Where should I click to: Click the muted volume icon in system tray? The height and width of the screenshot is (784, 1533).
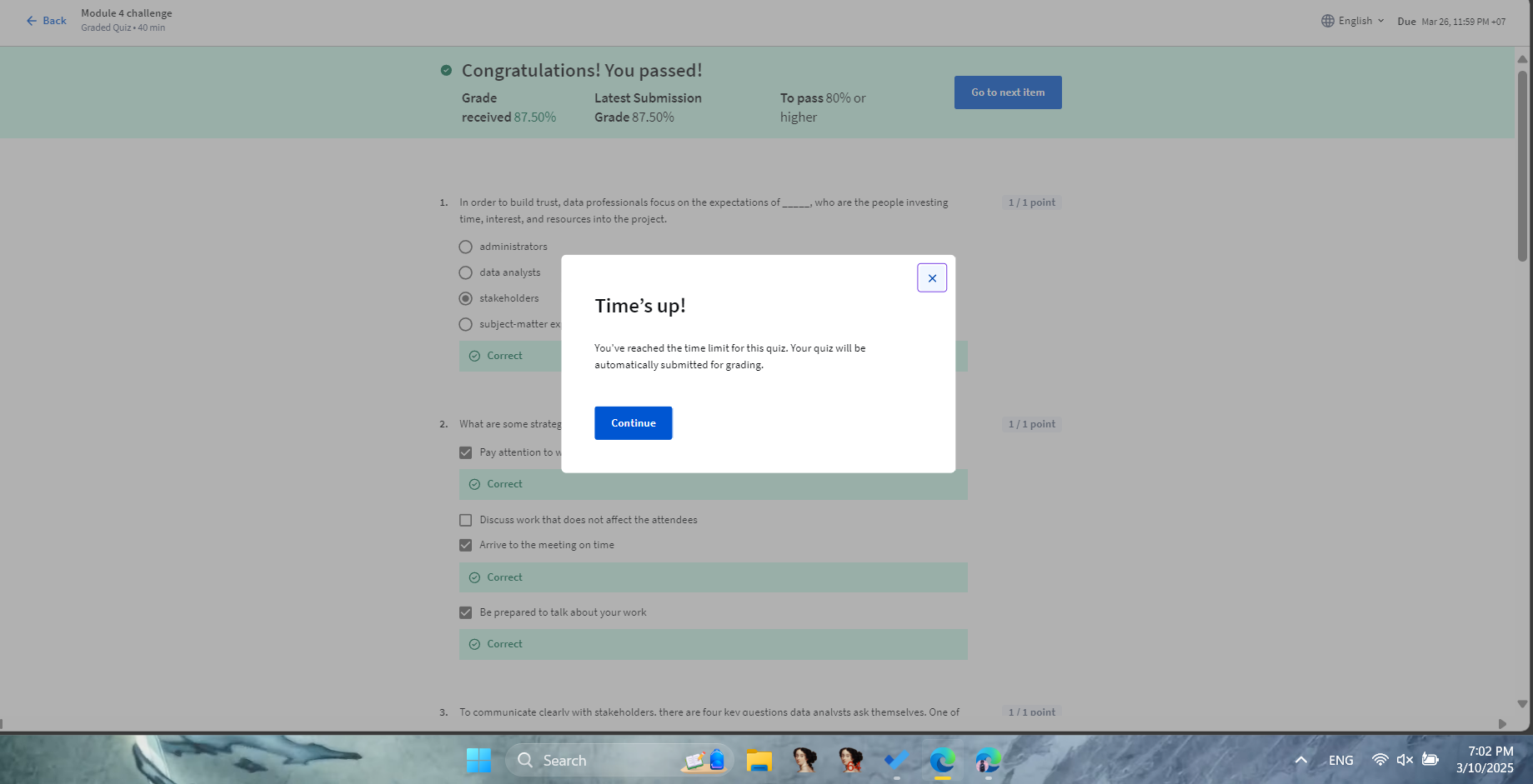[1405, 760]
